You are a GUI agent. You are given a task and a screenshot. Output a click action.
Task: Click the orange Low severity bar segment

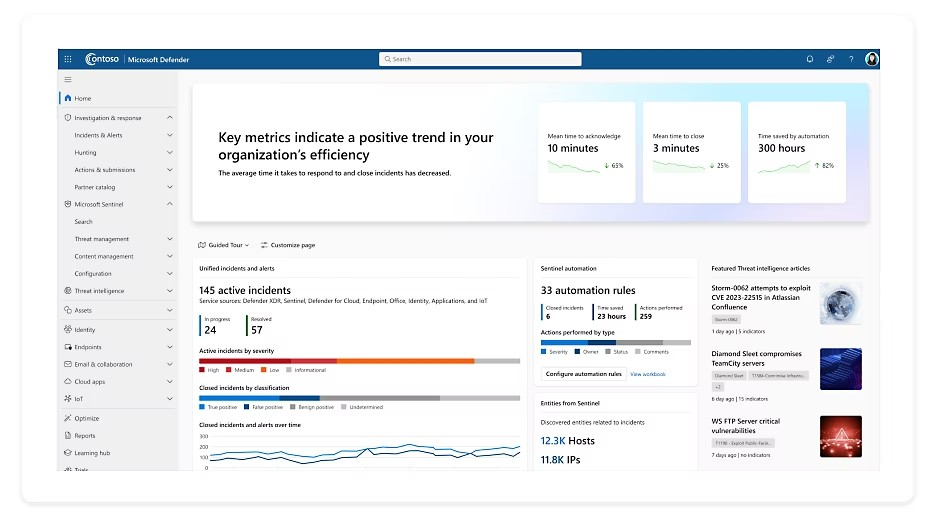point(405,361)
